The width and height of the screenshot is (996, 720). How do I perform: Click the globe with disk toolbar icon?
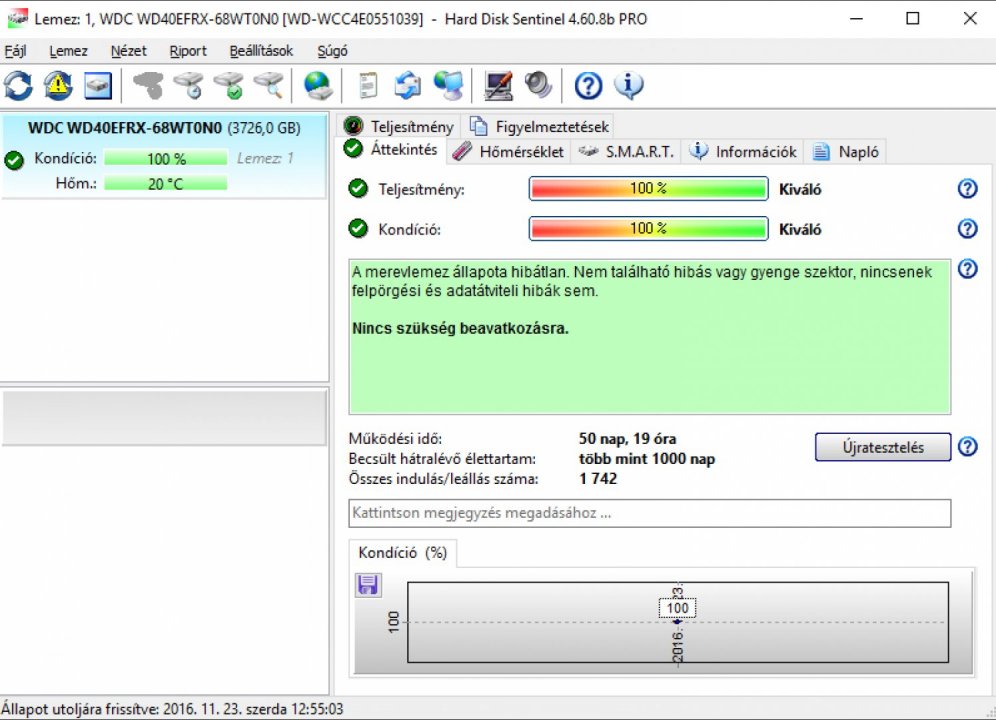(x=318, y=85)
